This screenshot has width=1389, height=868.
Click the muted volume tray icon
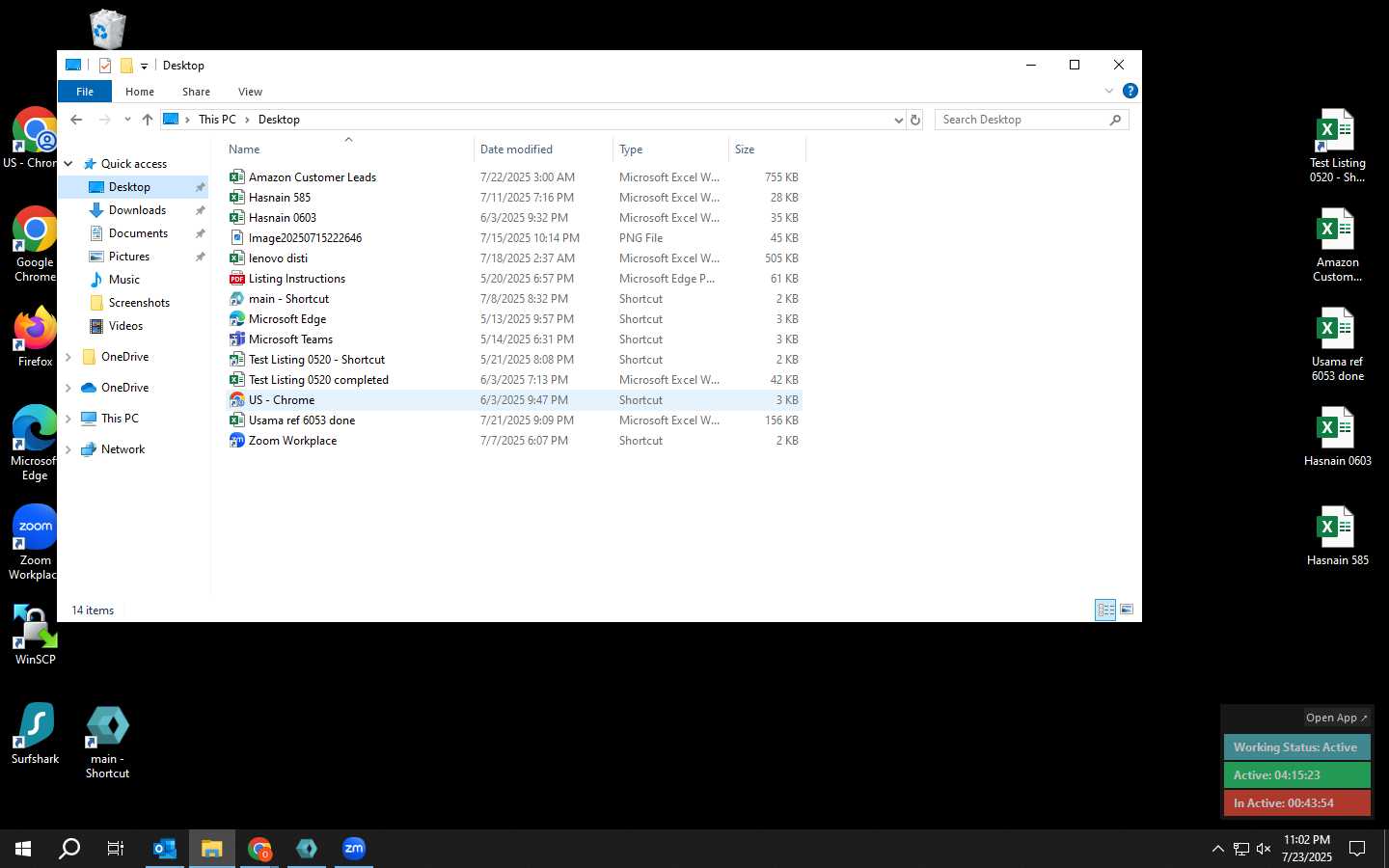[x=1264, y=849]
